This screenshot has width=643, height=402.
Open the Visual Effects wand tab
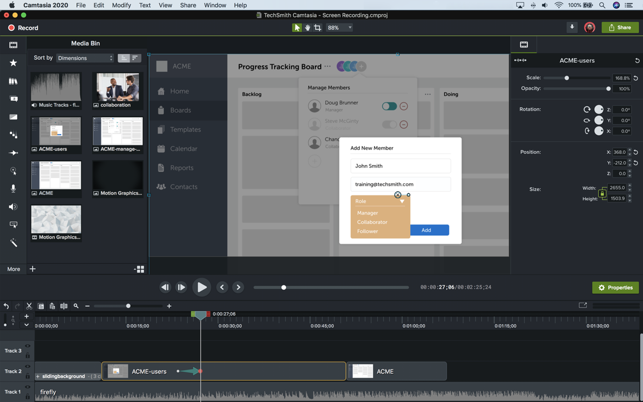pos(13,243)
